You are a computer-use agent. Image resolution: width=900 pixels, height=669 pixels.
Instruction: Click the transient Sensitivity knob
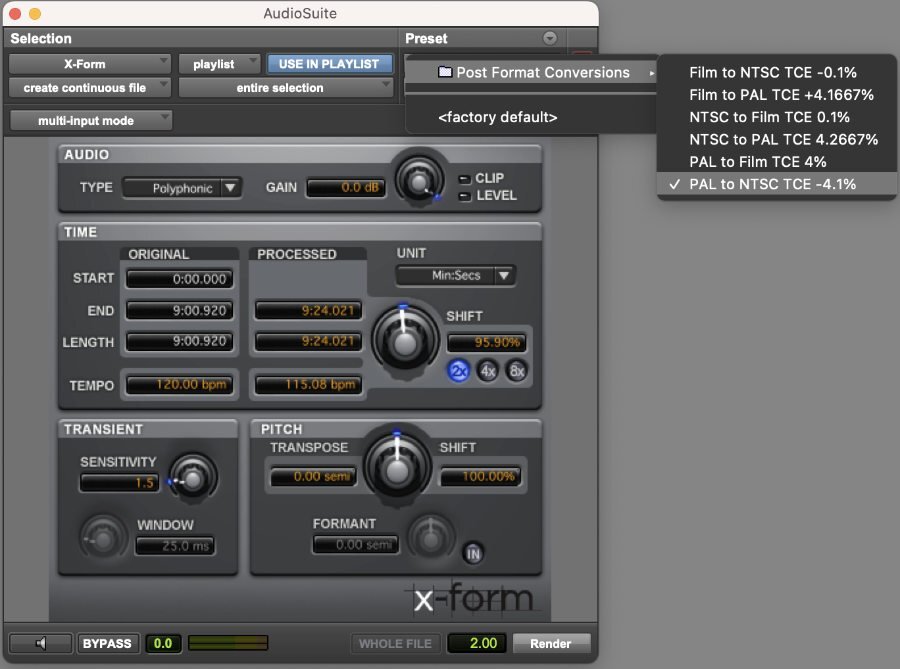[193, 477]
